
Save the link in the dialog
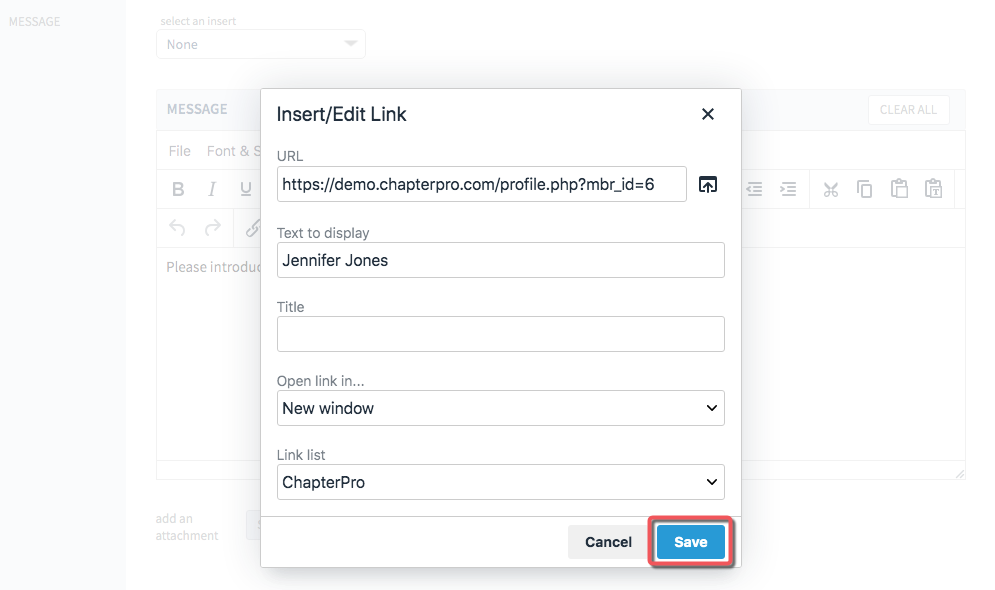pos(690,542)
